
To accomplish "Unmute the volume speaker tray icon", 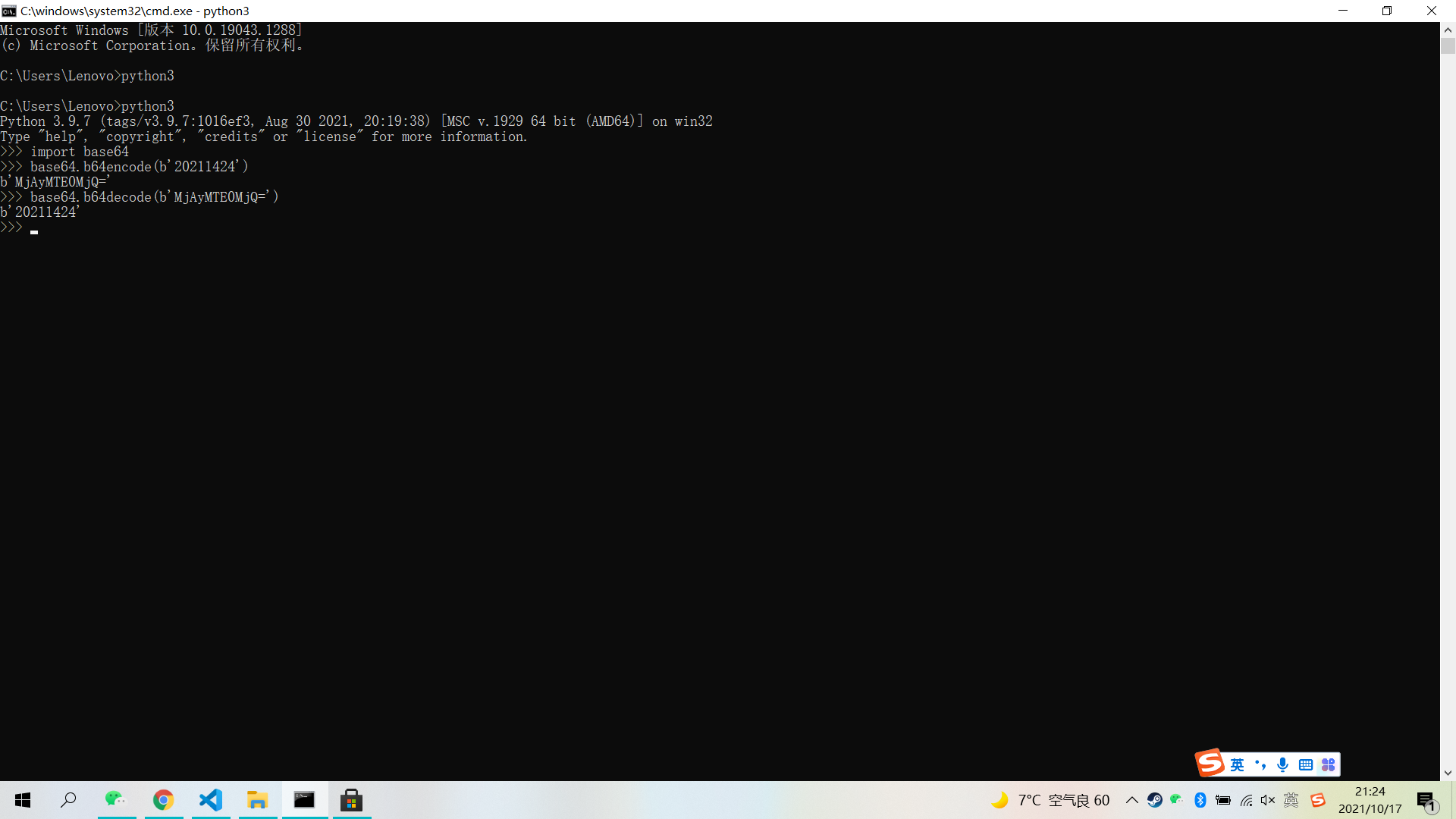I will [x=1268, y=800].
